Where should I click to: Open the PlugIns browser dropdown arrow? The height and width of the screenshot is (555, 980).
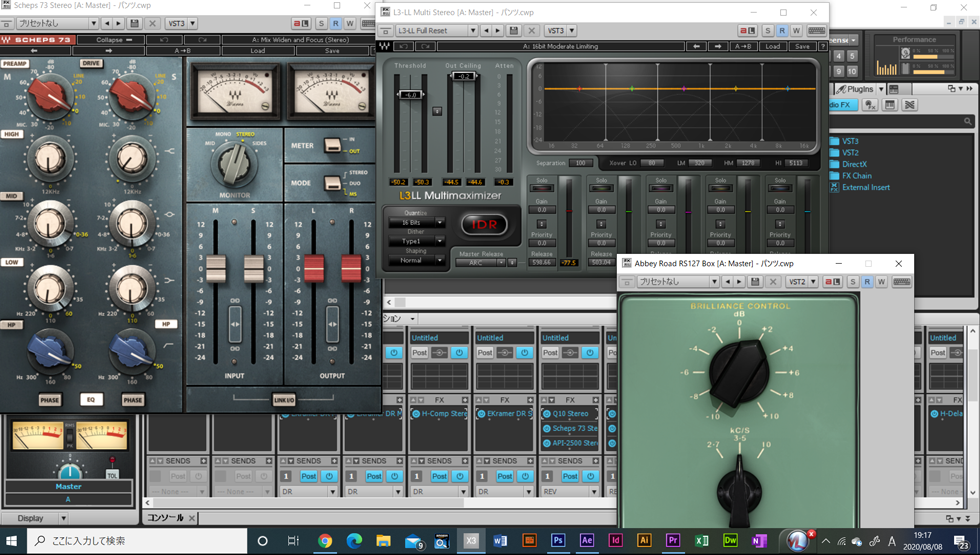pos(881,89)
